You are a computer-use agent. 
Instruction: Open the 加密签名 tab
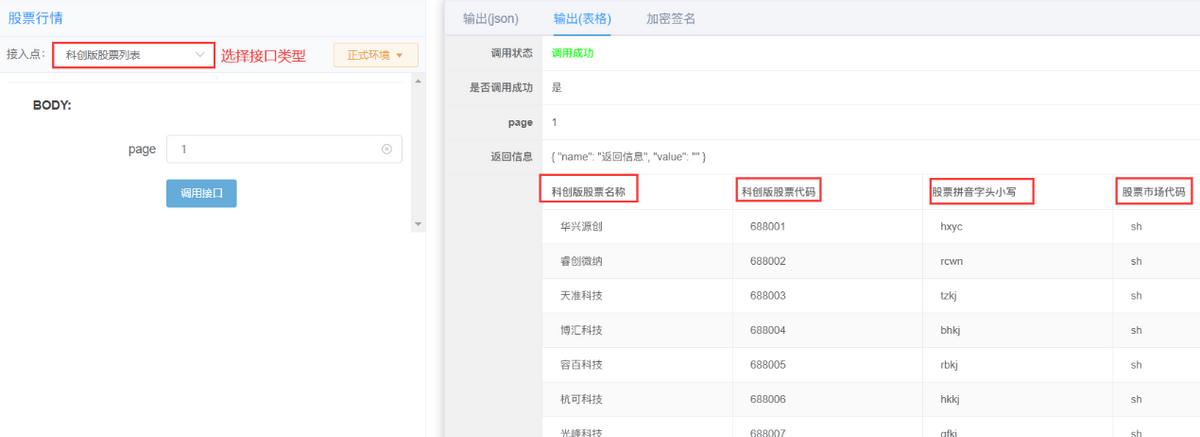pyautogui.click(x=670, y=18)
